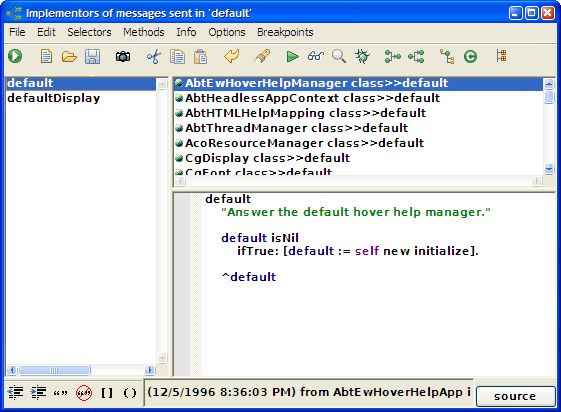Click the save floppy disk icon

(x=92, y=57)
